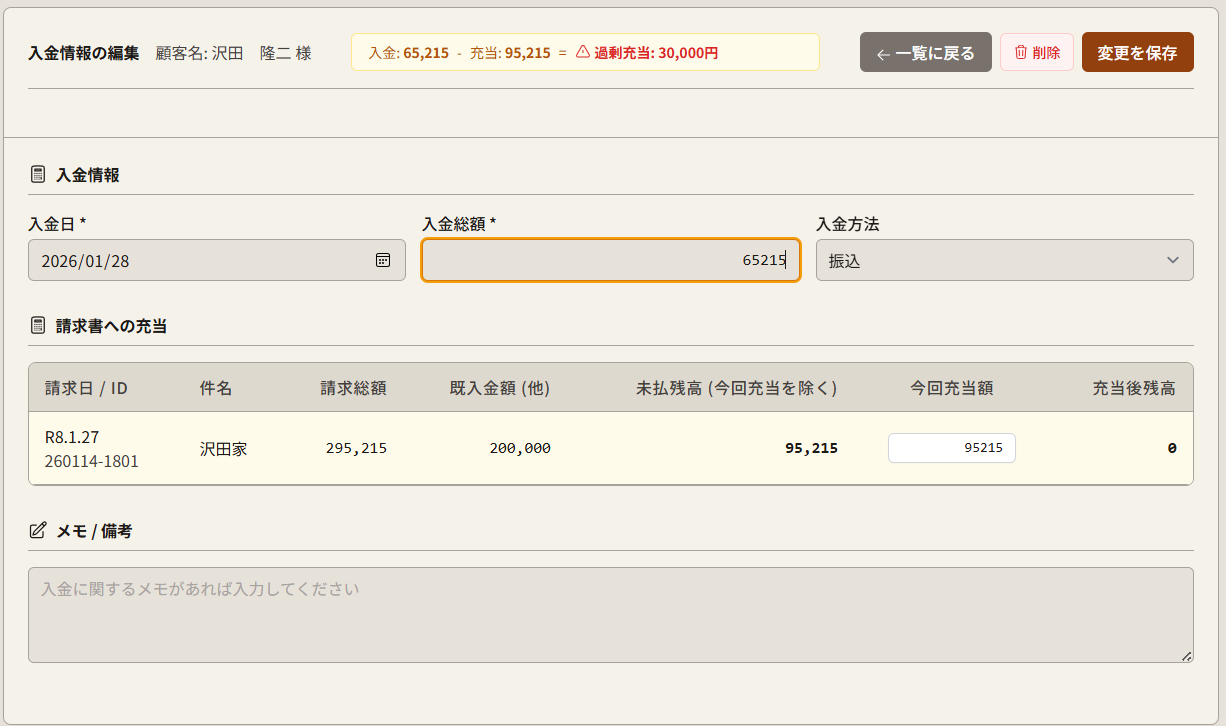Click invoice ID 260114-1801
The height and width of the screenshot is (726, 1226).
coord(92,462)
